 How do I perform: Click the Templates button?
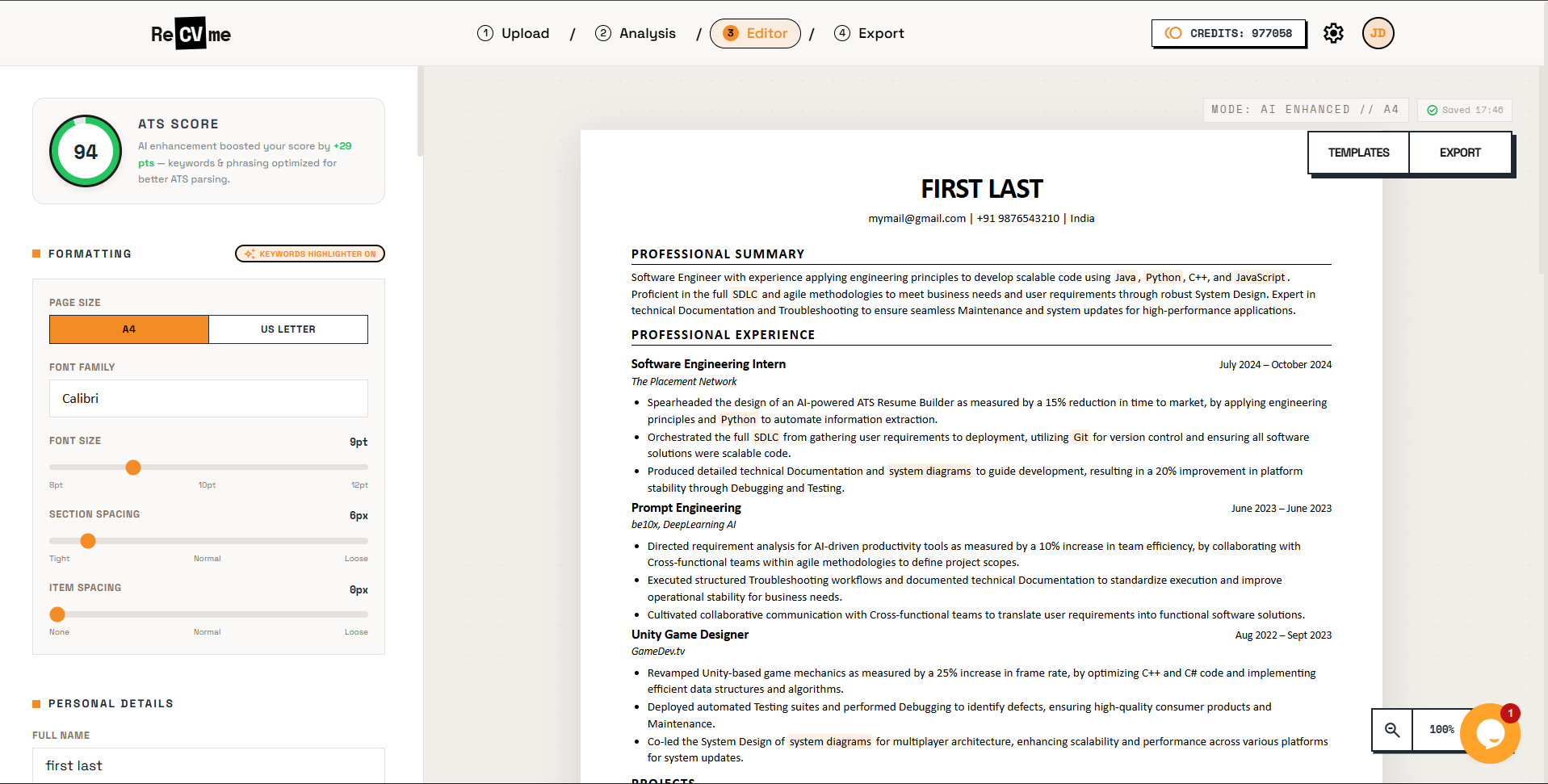click(x=1358, y=153)
